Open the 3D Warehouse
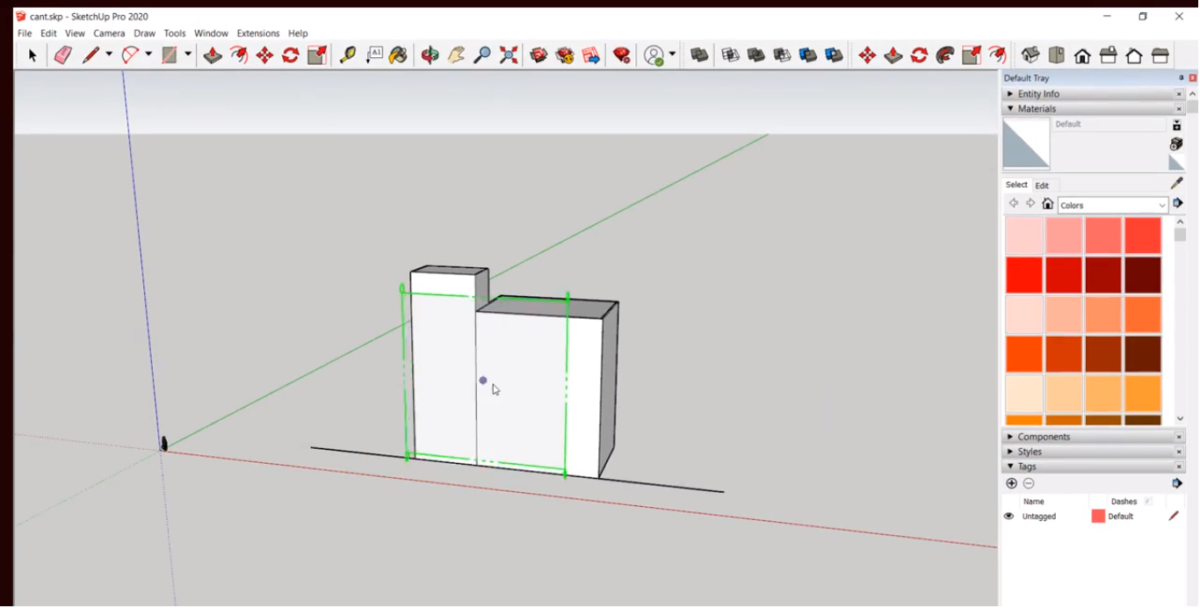 (x=539, y=56)
